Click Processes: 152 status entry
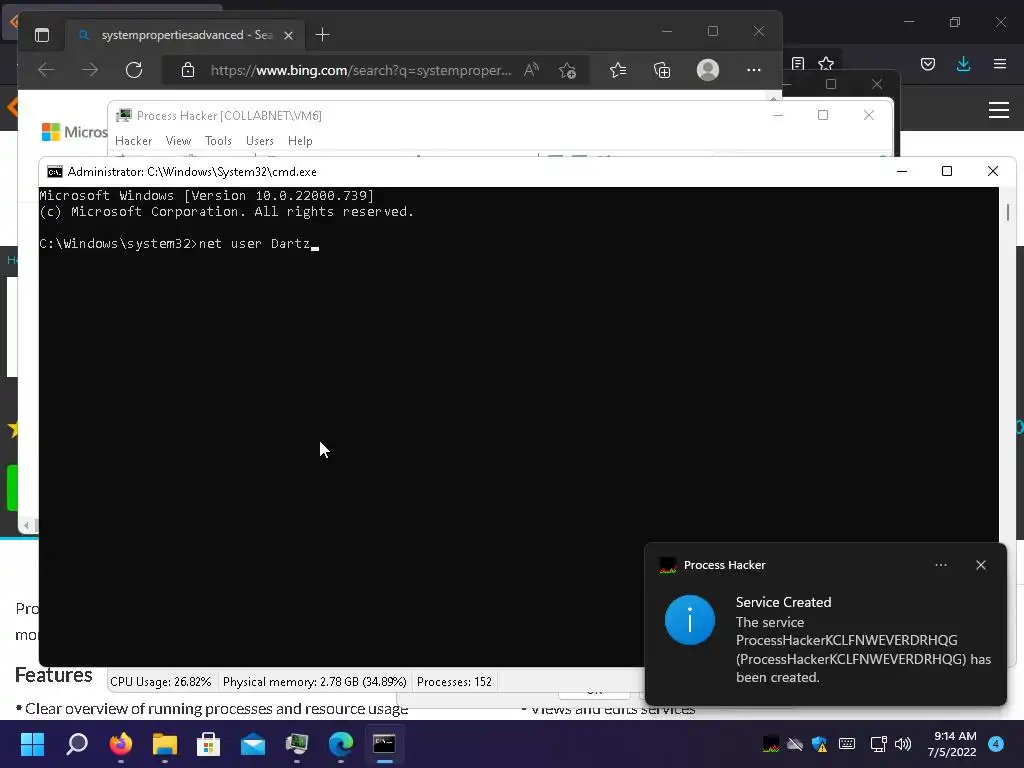Viewport: 1024px width, 768px height. [x=454, y=682]
